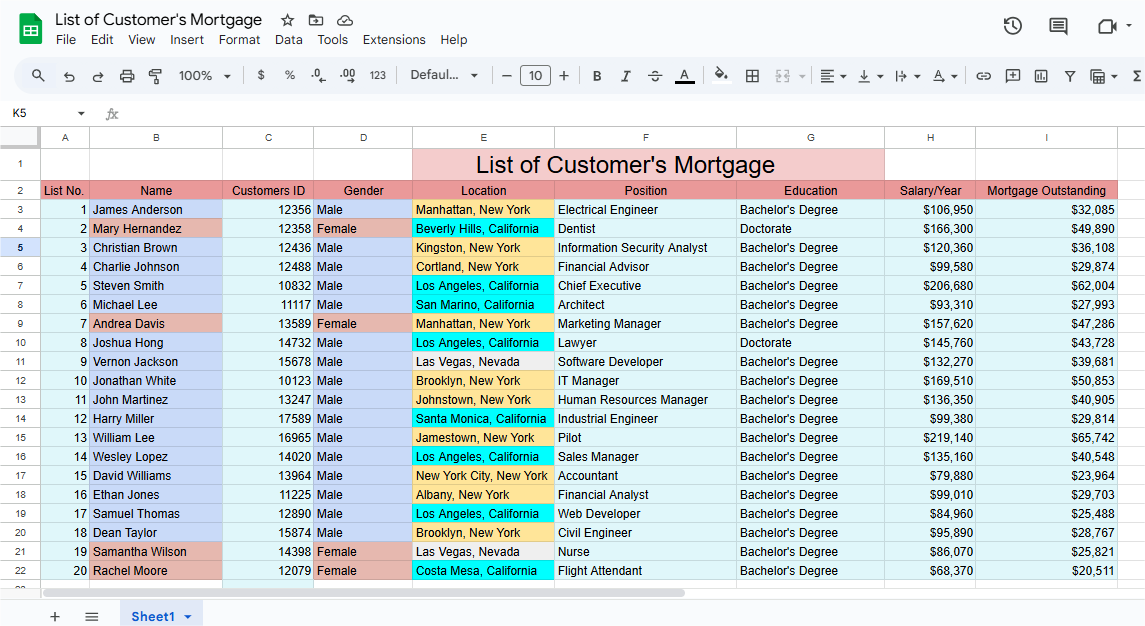Click the insert chart icon
This screenshot has width=1145, height=626.
(1041, 76)
